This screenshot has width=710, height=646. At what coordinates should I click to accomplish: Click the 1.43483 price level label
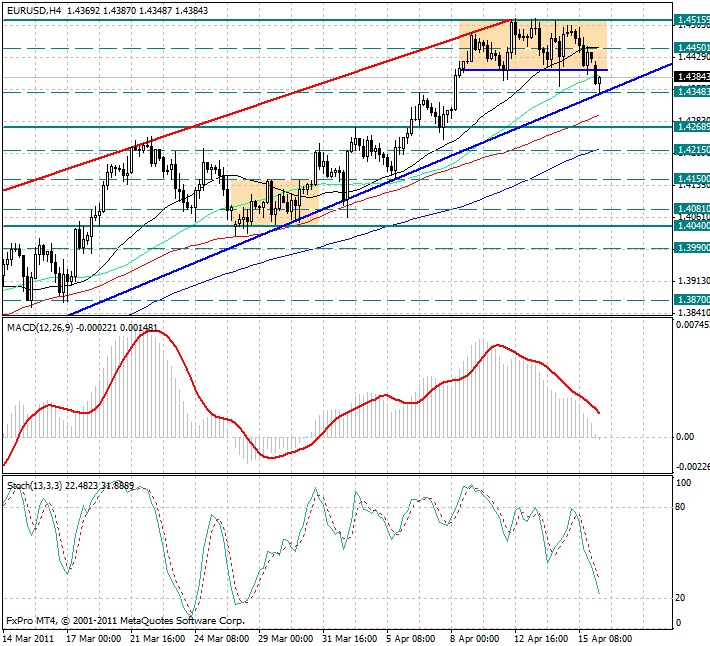click(x=691, y=91)
